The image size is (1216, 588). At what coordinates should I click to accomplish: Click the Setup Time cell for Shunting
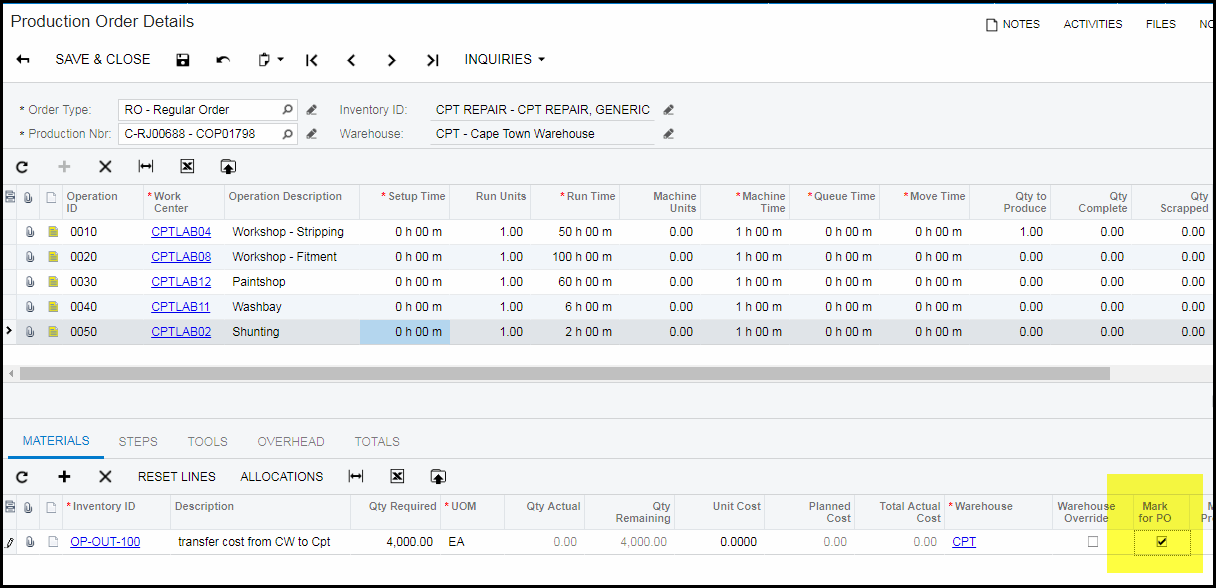click(x=405, y=332)
